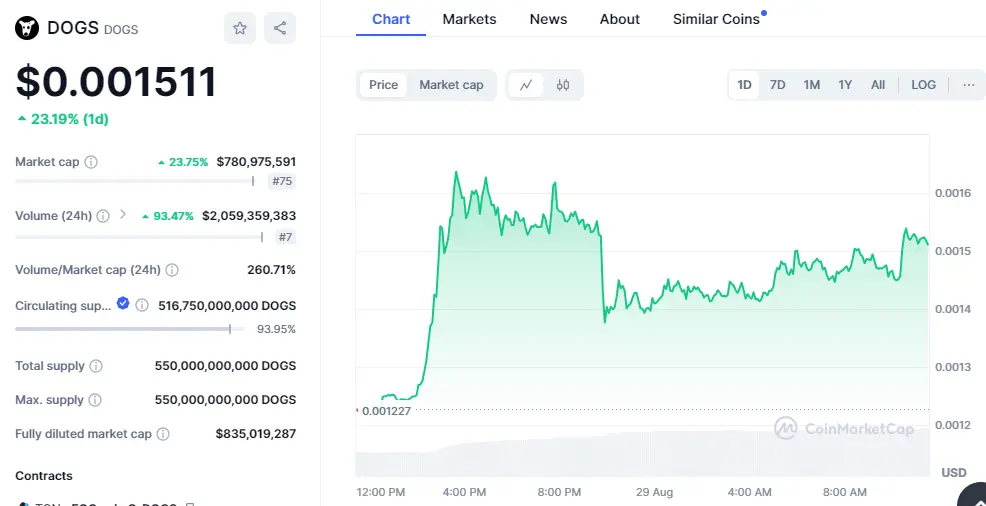Open Max. supply info icon
Viewport: 986px width, 506px height.
coord(95,400)
